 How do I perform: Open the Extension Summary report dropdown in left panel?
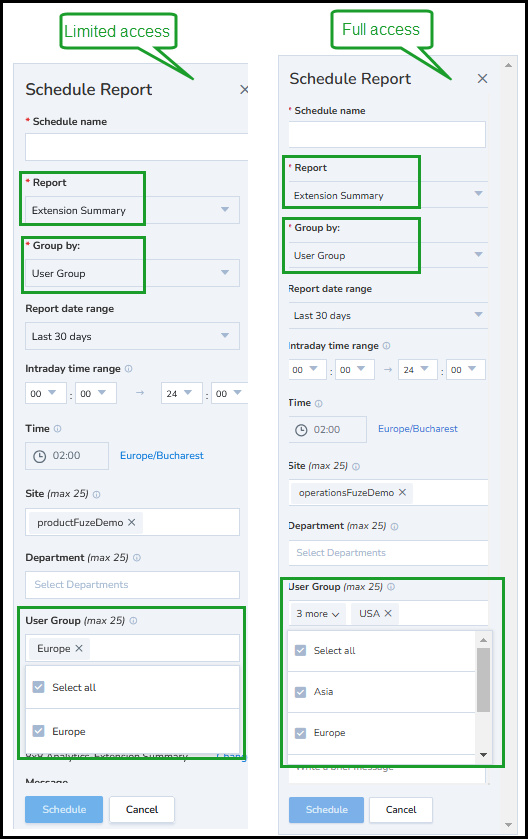(x=132, y=210)
